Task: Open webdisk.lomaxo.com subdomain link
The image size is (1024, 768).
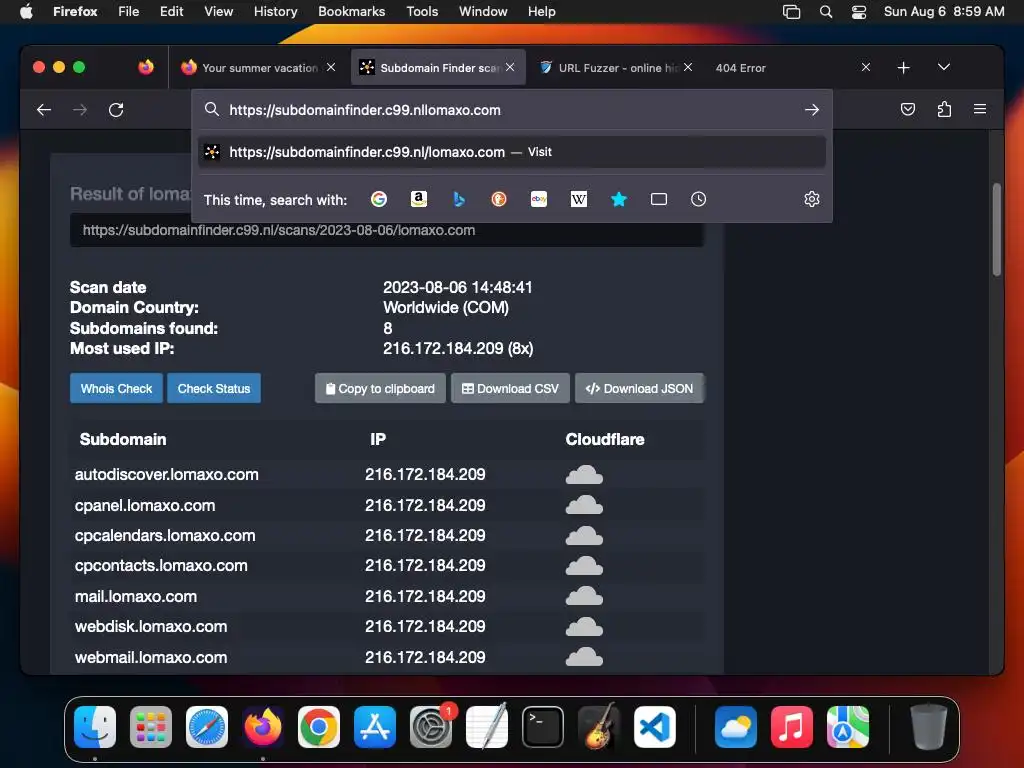Action: (151, 626)
